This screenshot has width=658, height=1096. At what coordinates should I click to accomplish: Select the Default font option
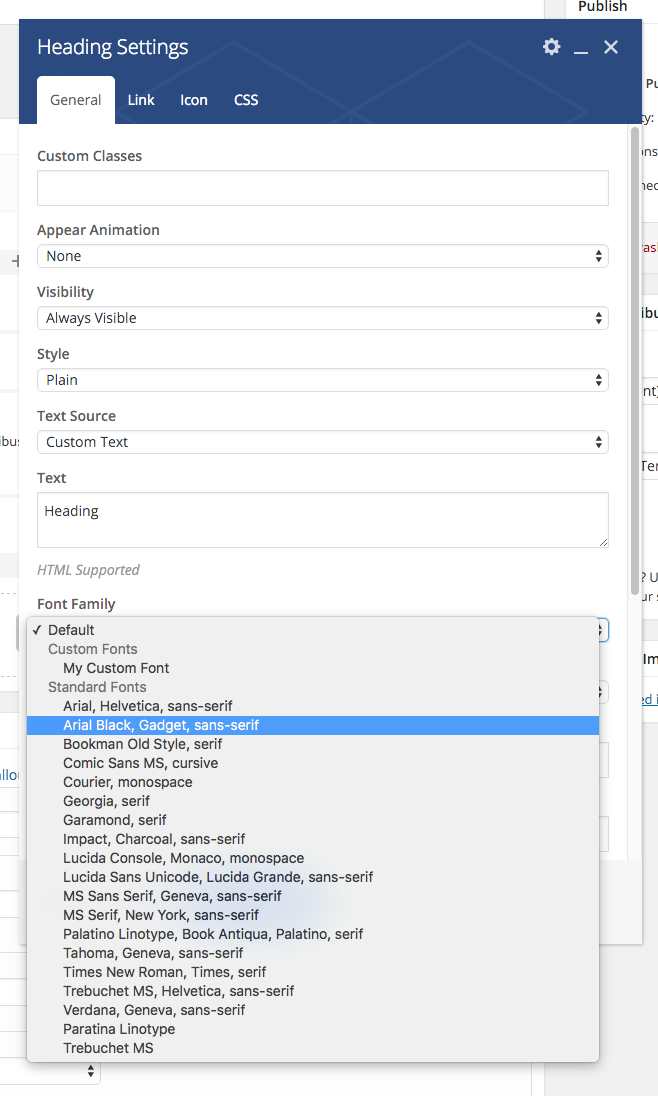pos(71,630)
